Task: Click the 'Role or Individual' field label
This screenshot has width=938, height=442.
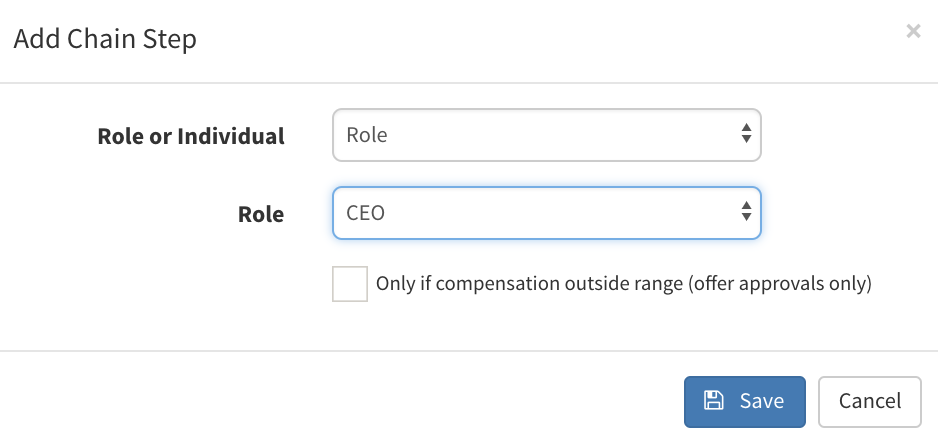Action: point(191,136)
